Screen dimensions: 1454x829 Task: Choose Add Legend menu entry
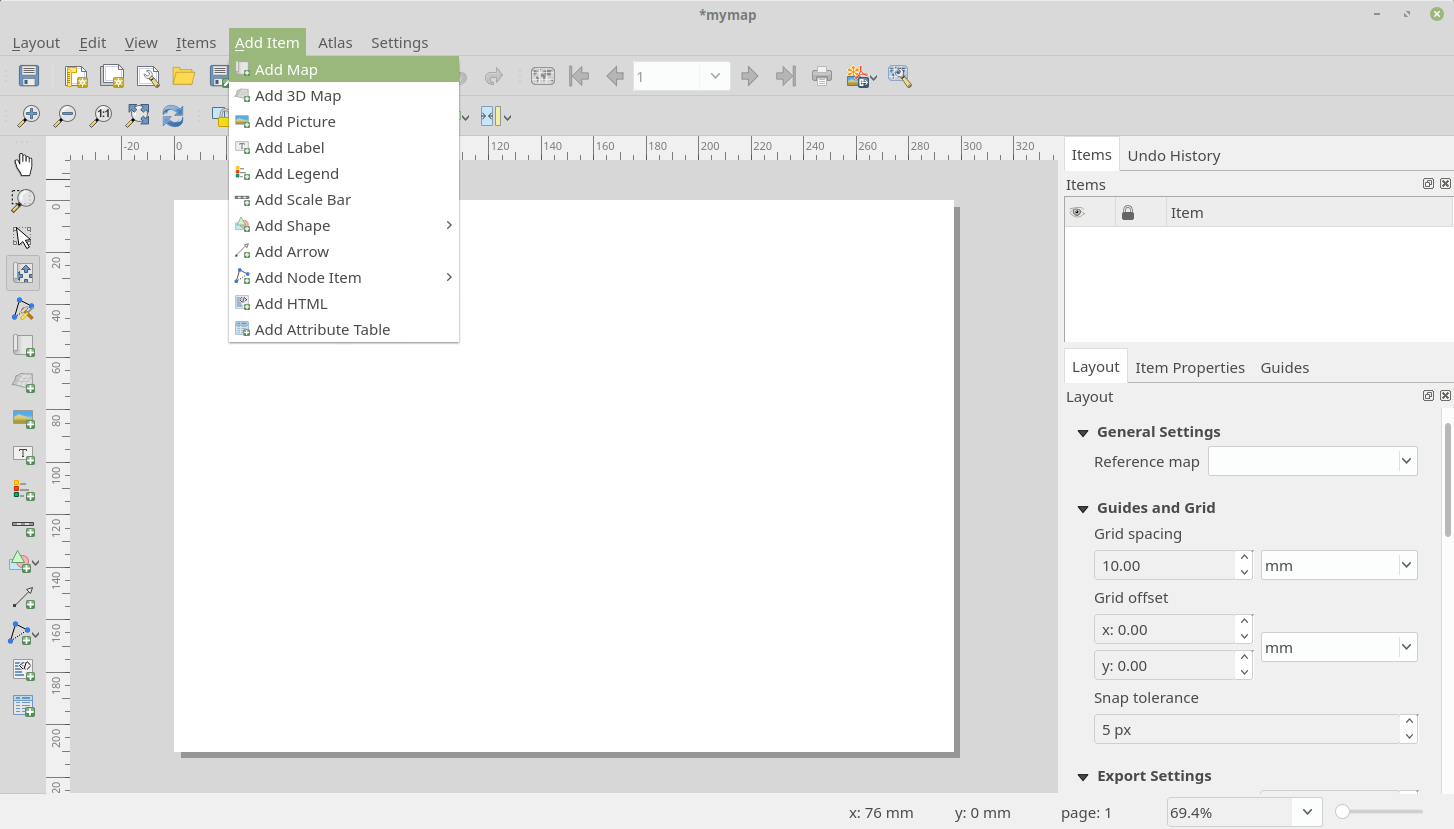344,173
